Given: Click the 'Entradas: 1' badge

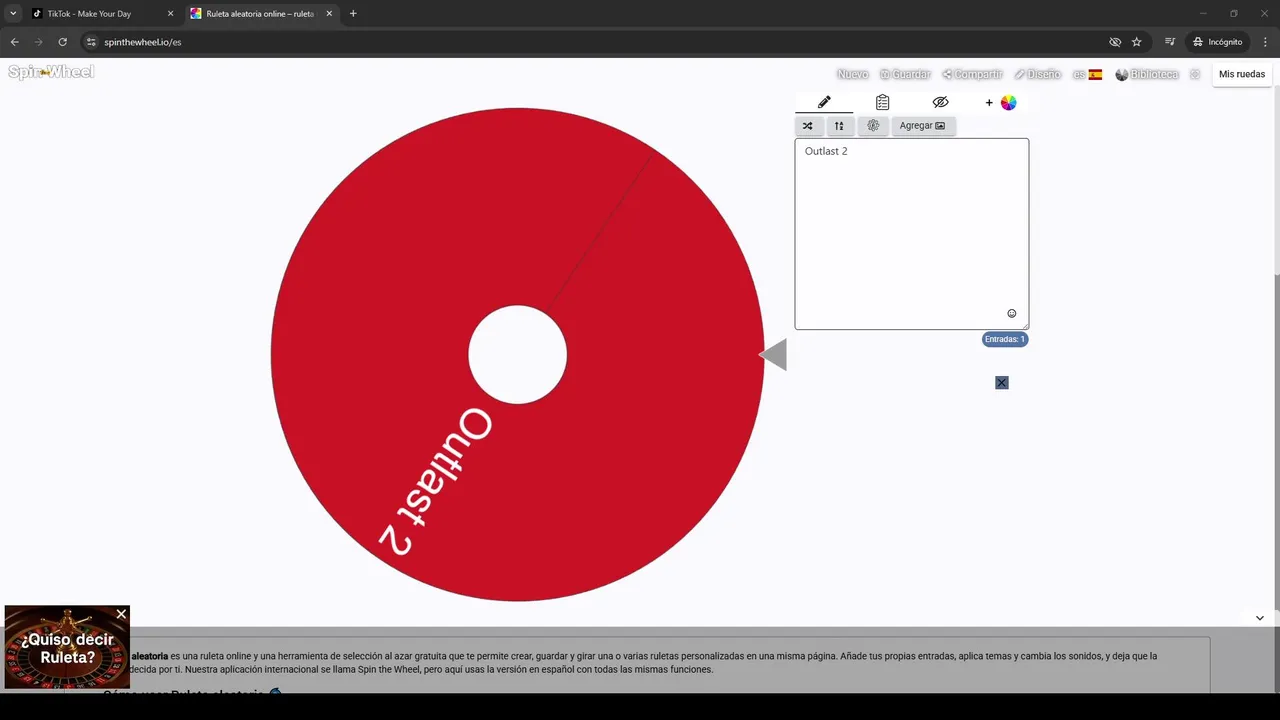Looking at the screenshot, I should 1004,339.
